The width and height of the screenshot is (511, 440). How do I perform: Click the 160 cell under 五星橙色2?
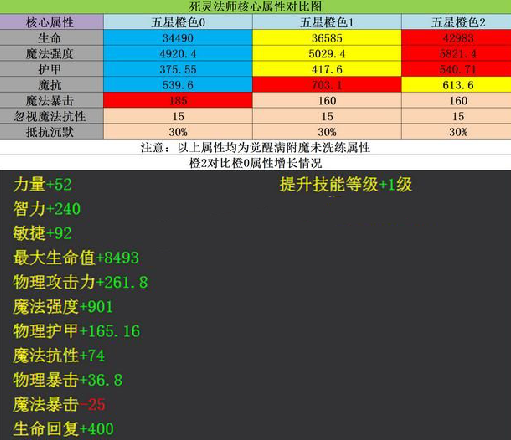[x=456, y=100]
